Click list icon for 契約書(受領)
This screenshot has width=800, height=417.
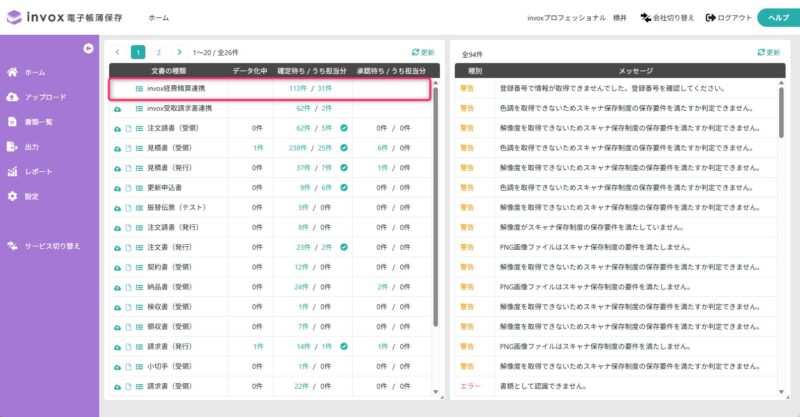[139, 267]
